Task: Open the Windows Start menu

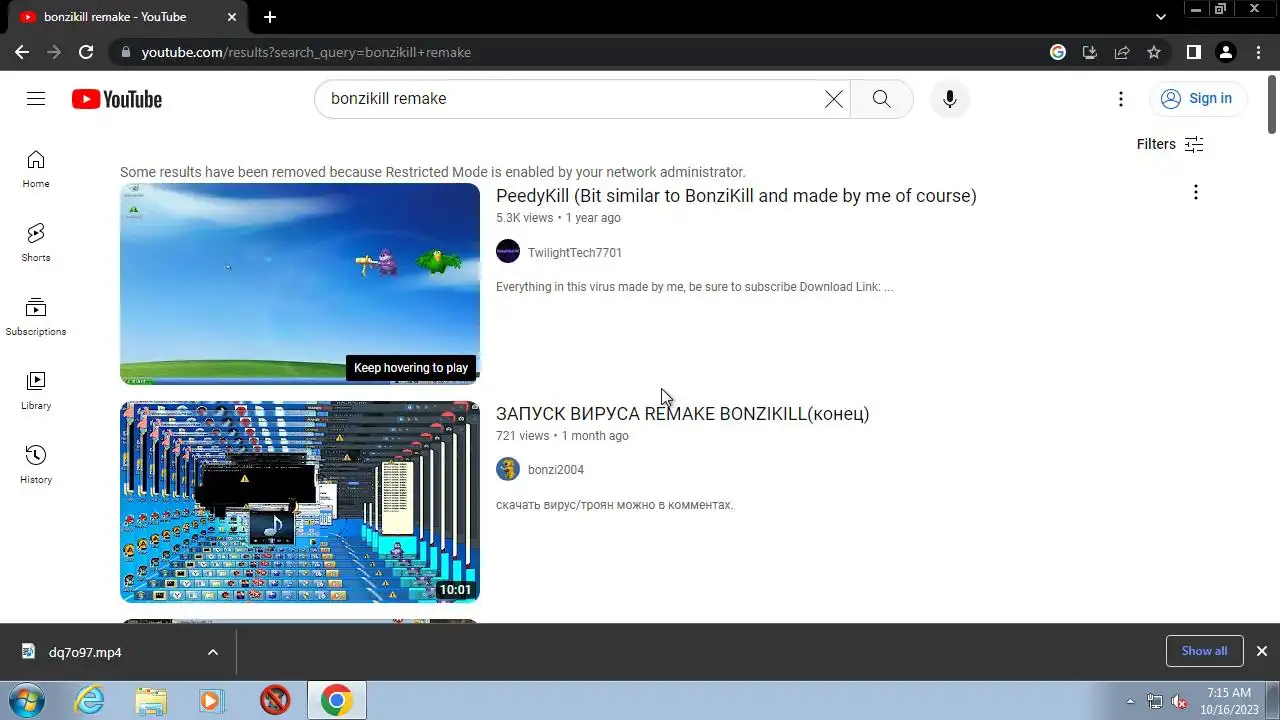Action: point(28,700)
